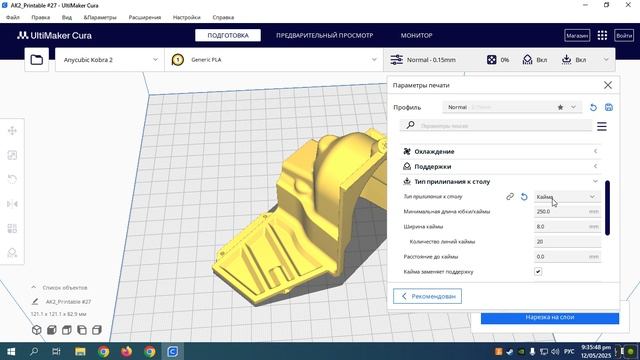Image resolution: width=640 pixels, height=360 pixels.
Task: Click the settings panel scrollbar
Action: [x=607, y=208]
